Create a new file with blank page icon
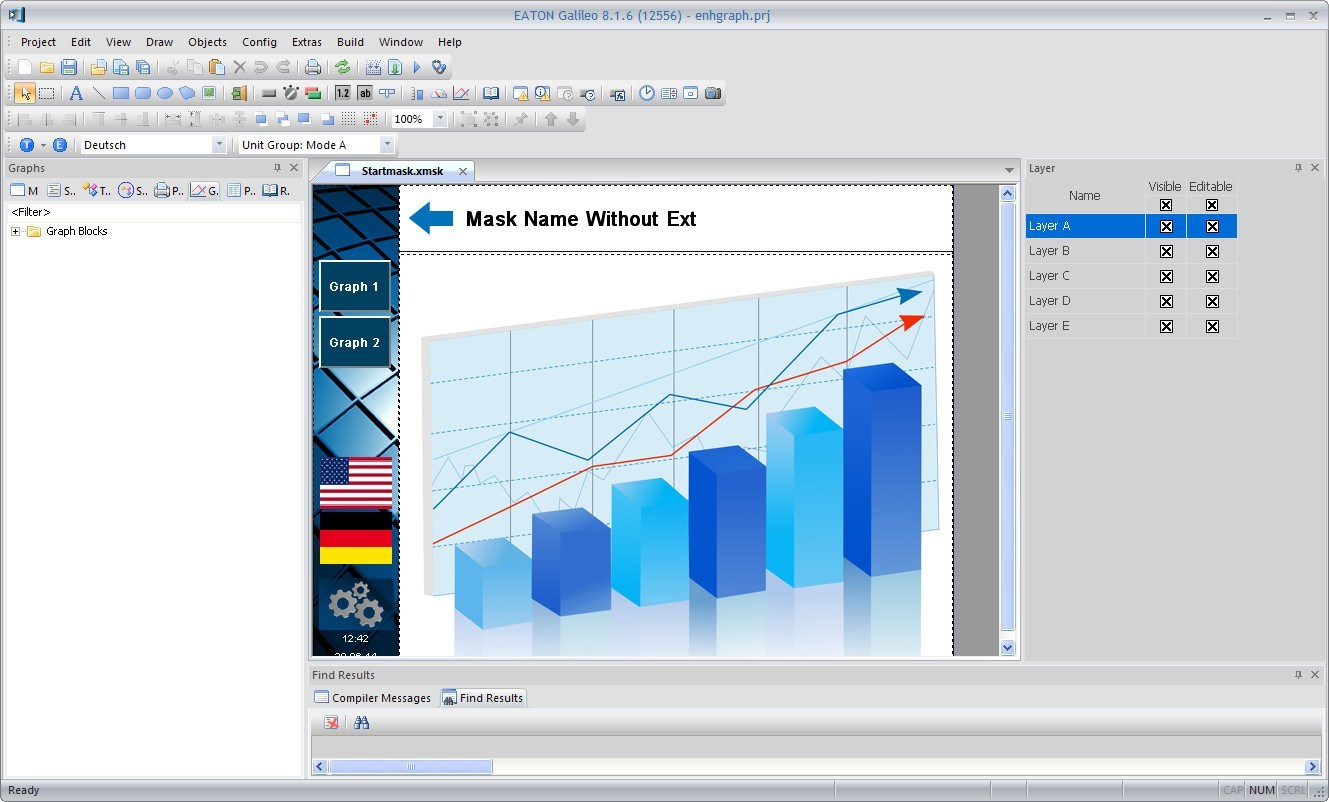This screenshot has width=1329, height=802. (25, 67)
